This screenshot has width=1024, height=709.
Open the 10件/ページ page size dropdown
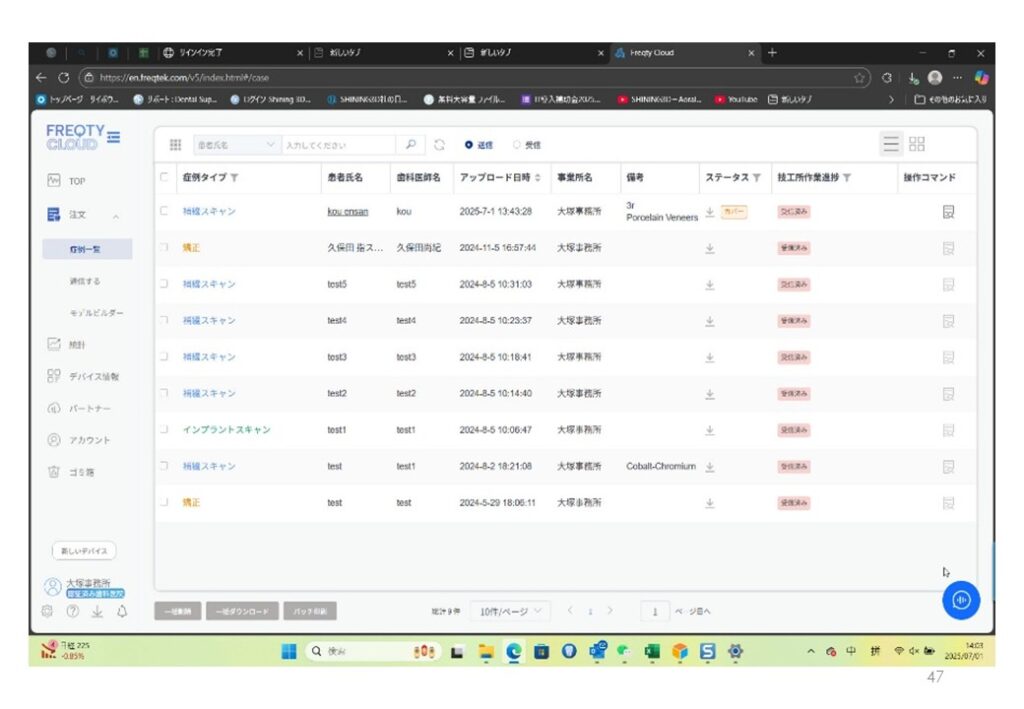512,610
